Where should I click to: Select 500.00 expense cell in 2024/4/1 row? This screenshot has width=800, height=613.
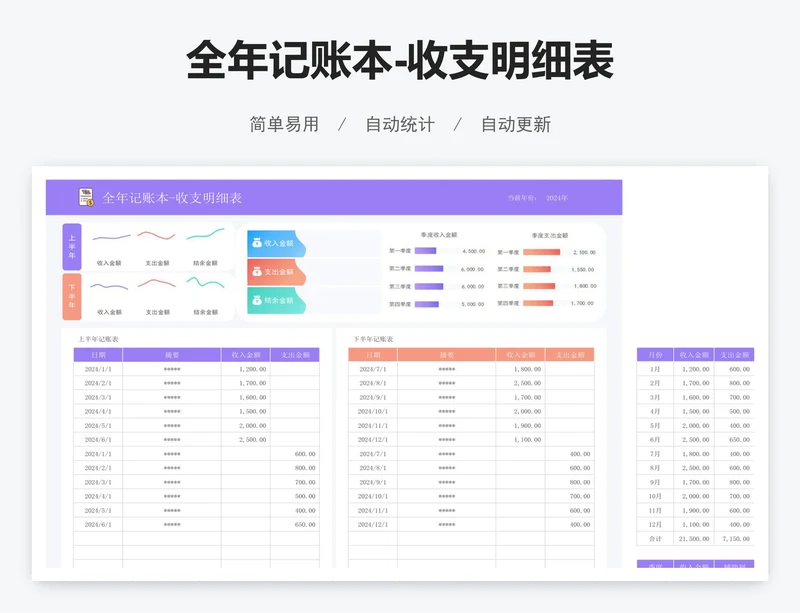[x=295, y=496]
